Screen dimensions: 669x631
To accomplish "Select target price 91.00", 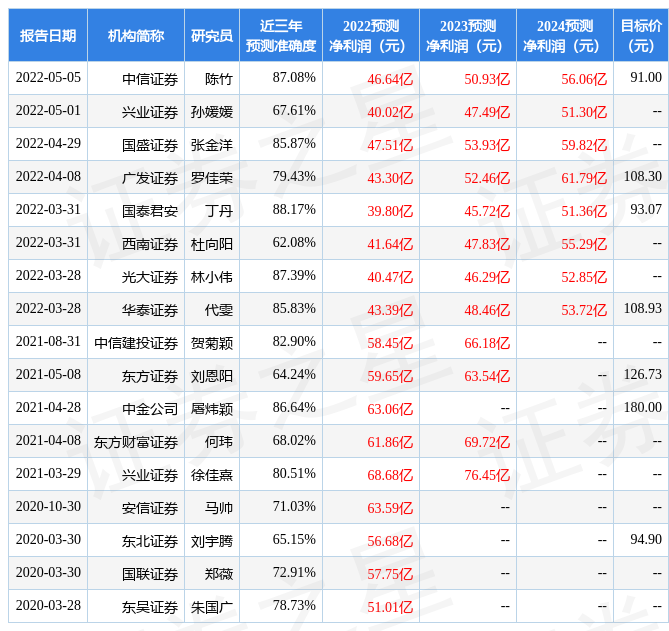I will point(646,78).
